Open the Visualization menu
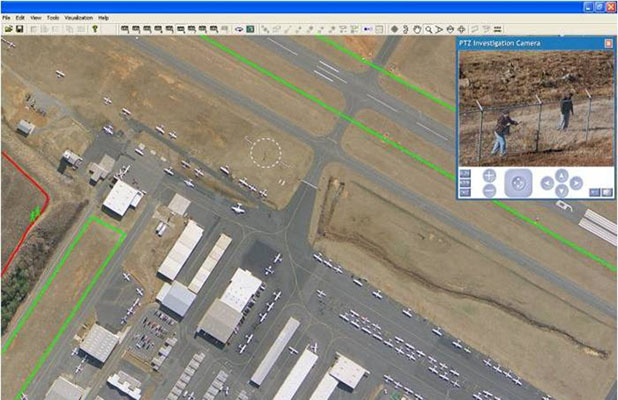Image resolution: width=618 pixels, height=400 pixels. 78,18
